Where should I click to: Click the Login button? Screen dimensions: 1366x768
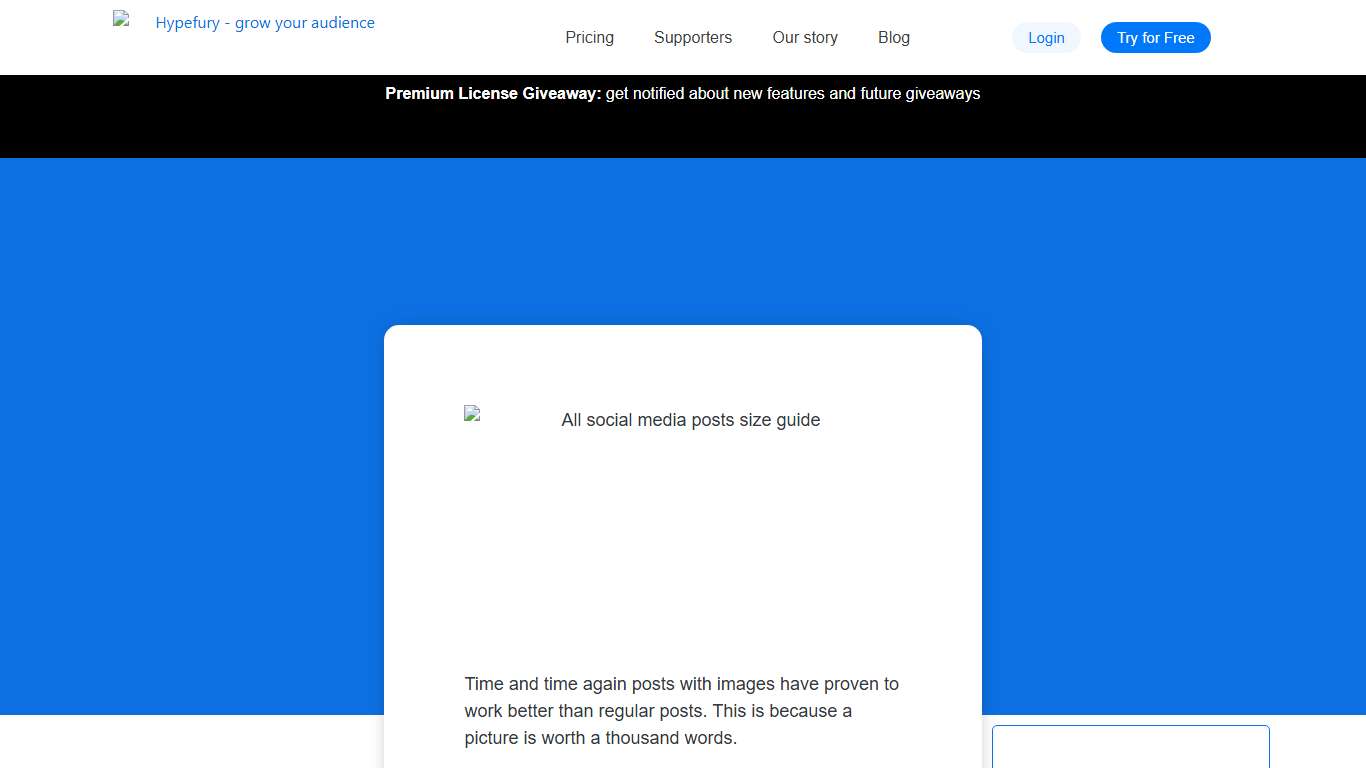click(x=1046, y=37)
